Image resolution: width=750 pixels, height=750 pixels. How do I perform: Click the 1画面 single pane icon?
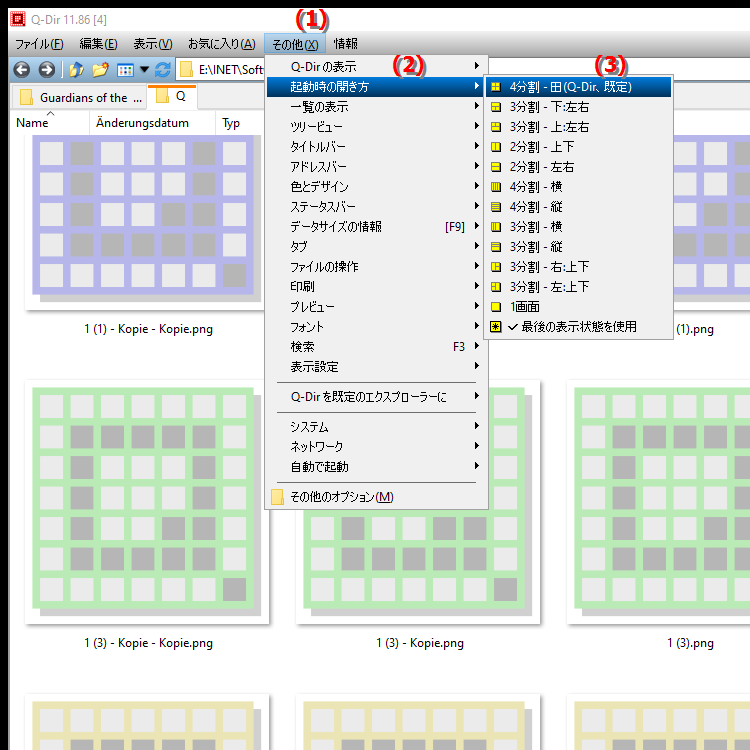[x=496, y=307]
